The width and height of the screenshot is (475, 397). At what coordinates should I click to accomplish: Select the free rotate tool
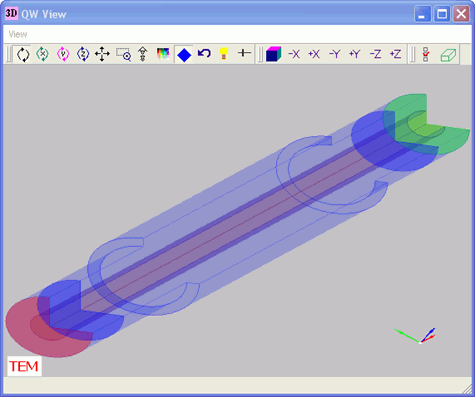pos(23,54)
